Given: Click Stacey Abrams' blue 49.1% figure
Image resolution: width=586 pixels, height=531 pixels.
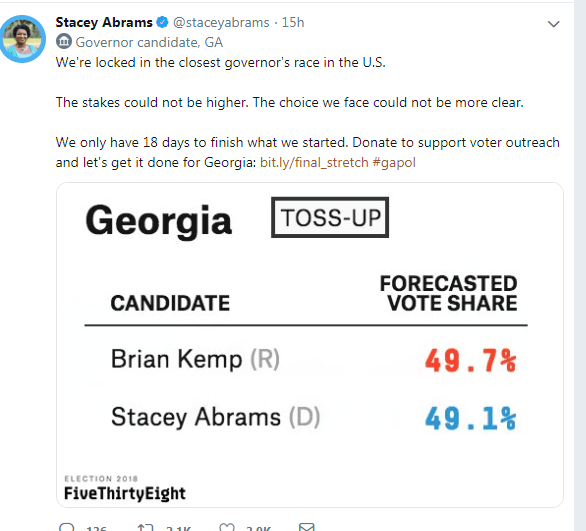Looking at the screenshot, I should [471, 418].
